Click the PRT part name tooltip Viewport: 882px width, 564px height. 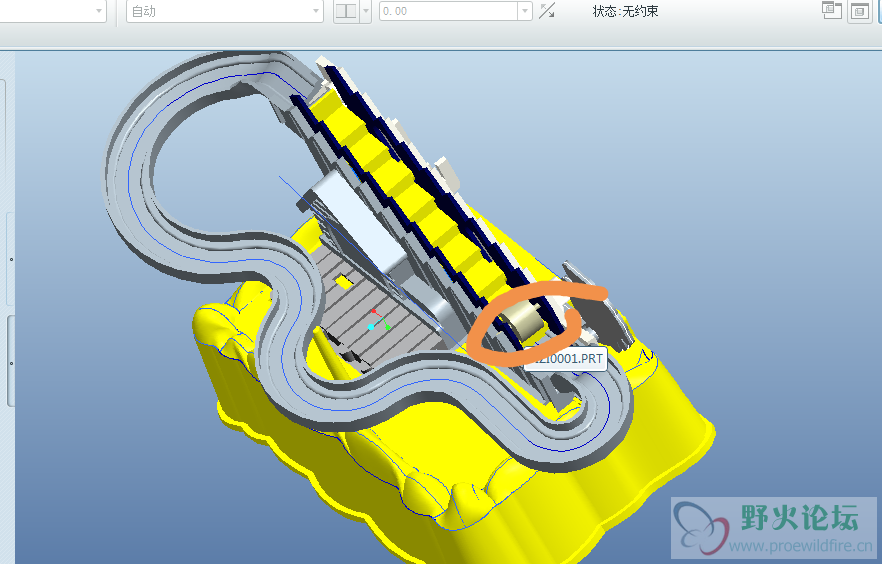tap(565, 358)
